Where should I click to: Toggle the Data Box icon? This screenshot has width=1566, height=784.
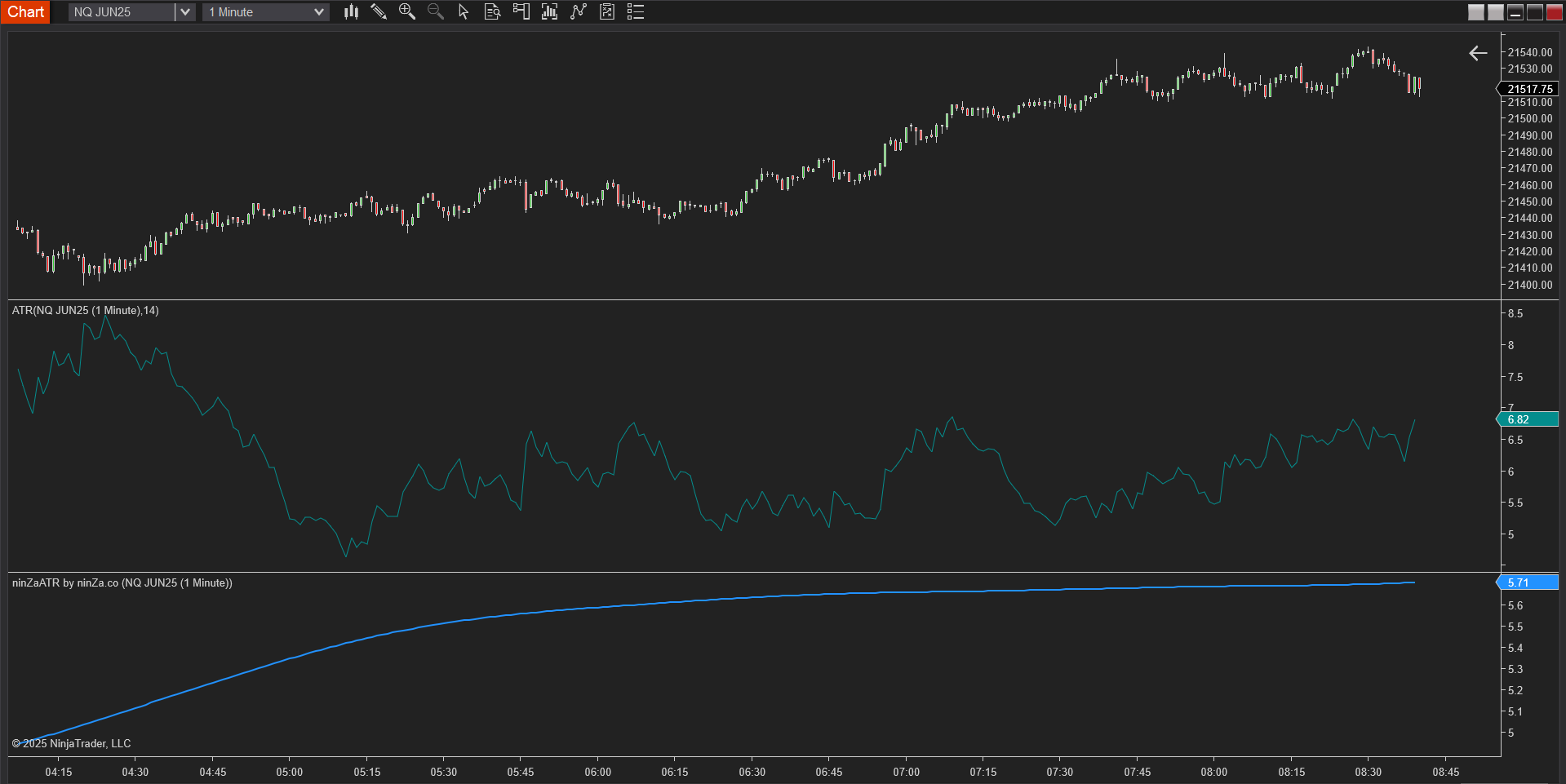(x=492, y=11)
